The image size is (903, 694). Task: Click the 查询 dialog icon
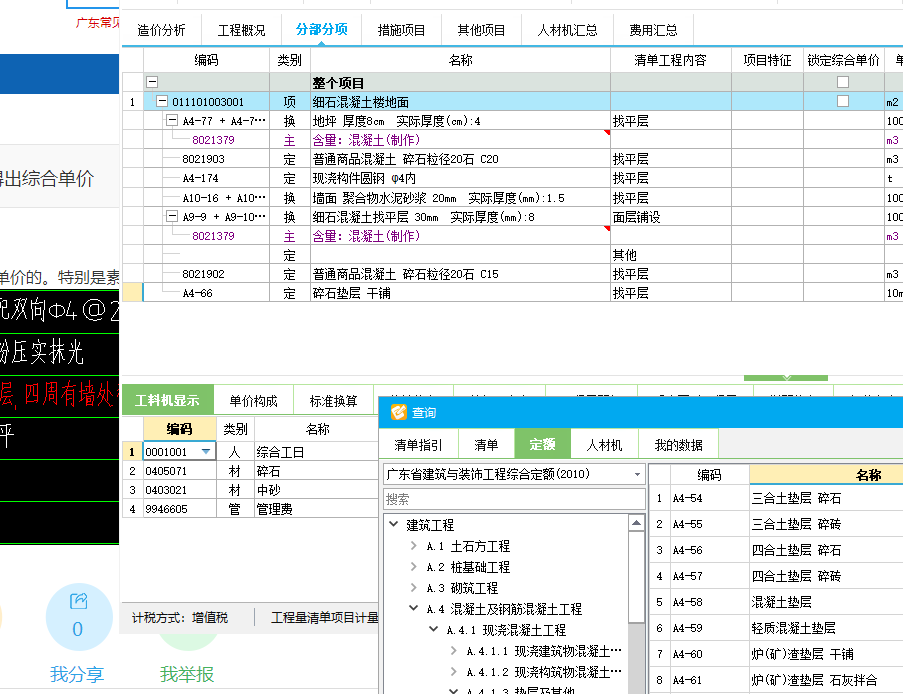(399, 412)
